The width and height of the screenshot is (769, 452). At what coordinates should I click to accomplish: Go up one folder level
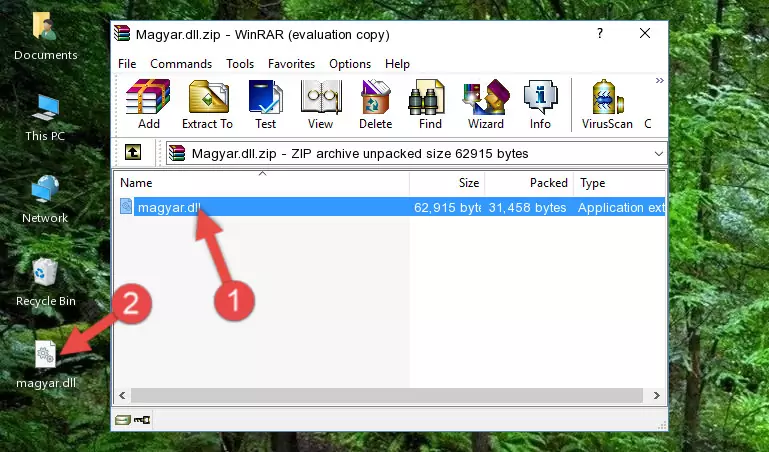[x=133, y=152]
